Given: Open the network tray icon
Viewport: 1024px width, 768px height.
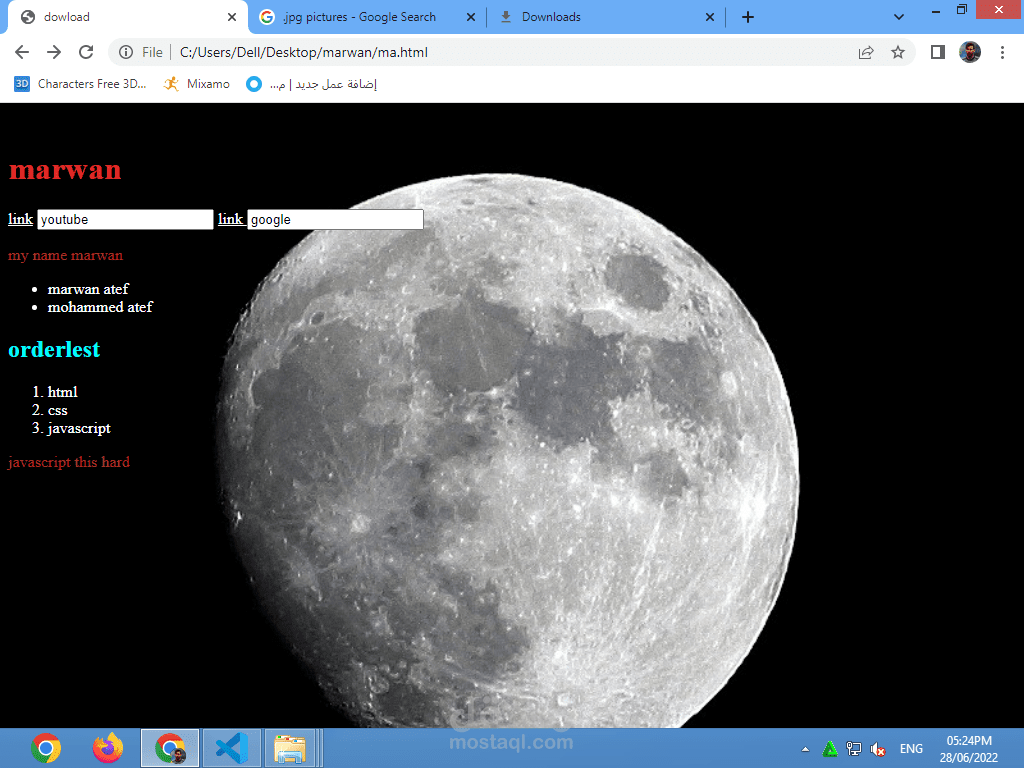Looking at the screenshot, I should click(x=854, y=749).
